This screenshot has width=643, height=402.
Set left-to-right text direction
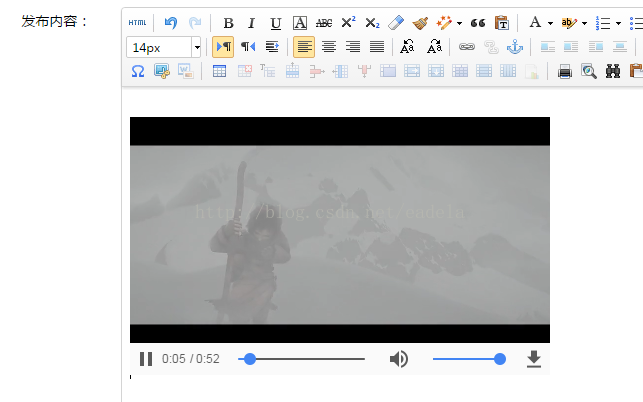pyautogui.click(x=223, y=47)
